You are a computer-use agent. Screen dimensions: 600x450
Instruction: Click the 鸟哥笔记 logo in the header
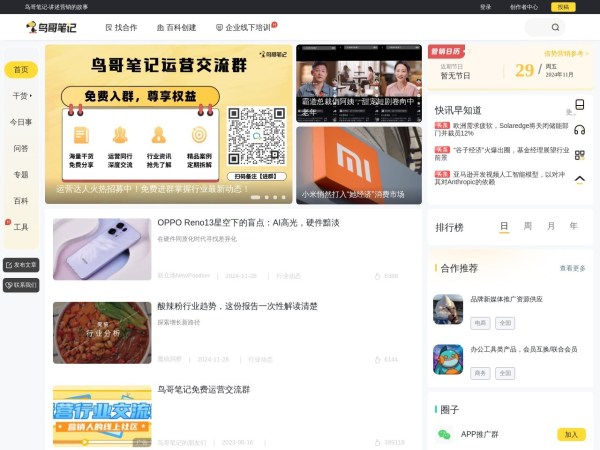coord(51,27)
